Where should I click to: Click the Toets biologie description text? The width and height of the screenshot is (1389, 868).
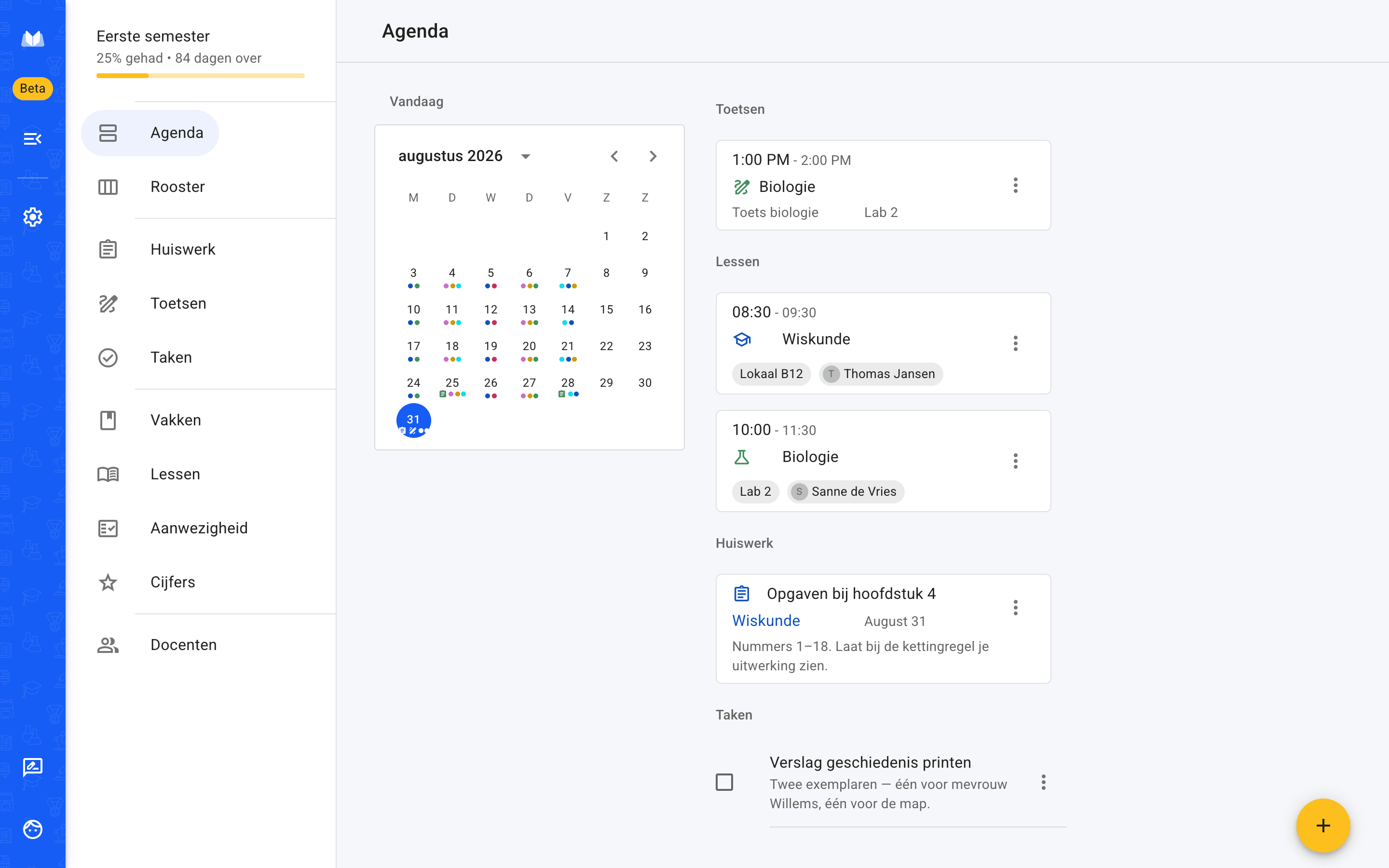click(775, 212)
